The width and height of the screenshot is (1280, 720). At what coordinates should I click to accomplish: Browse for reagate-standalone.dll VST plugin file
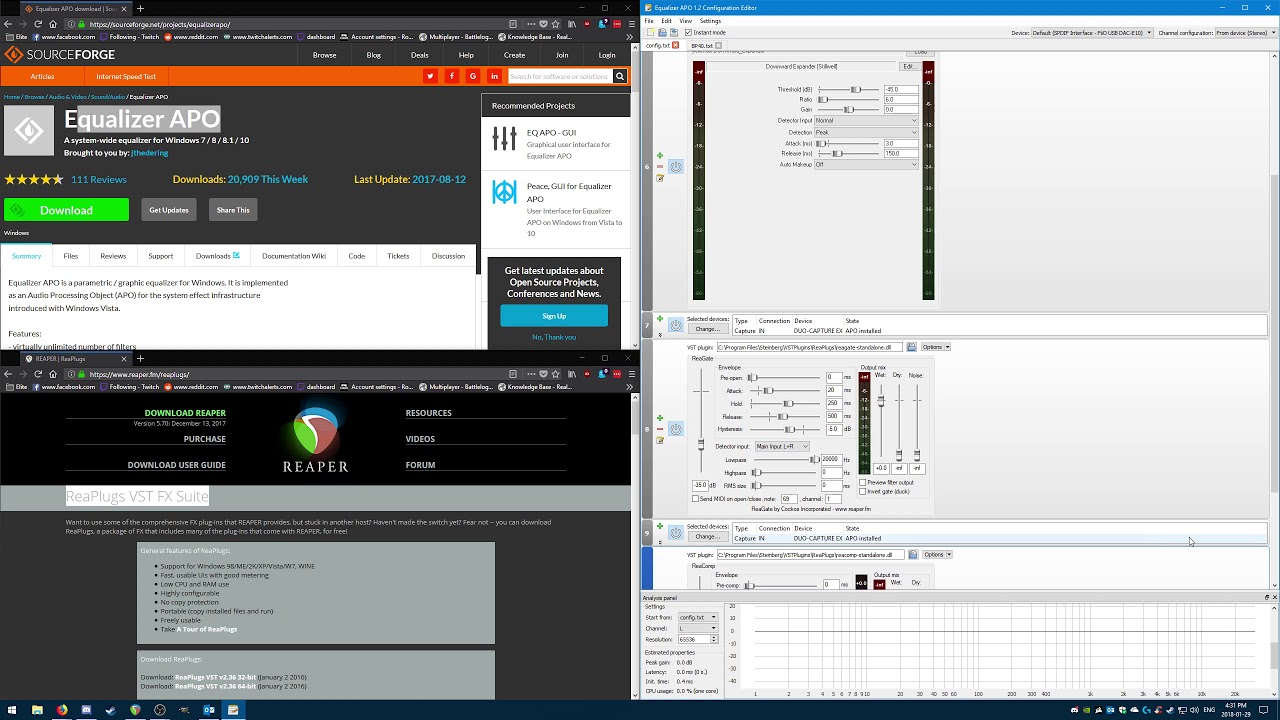click(911, 347)
